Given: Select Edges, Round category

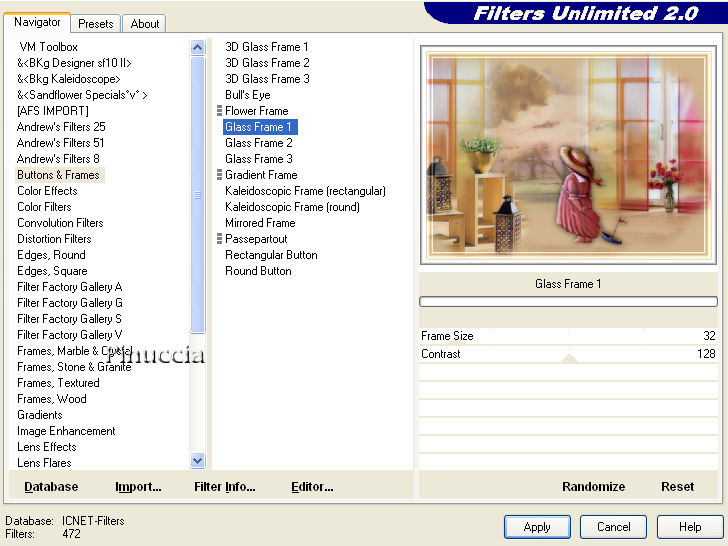Looking at the screenshot, I should [x=52, y=255].
